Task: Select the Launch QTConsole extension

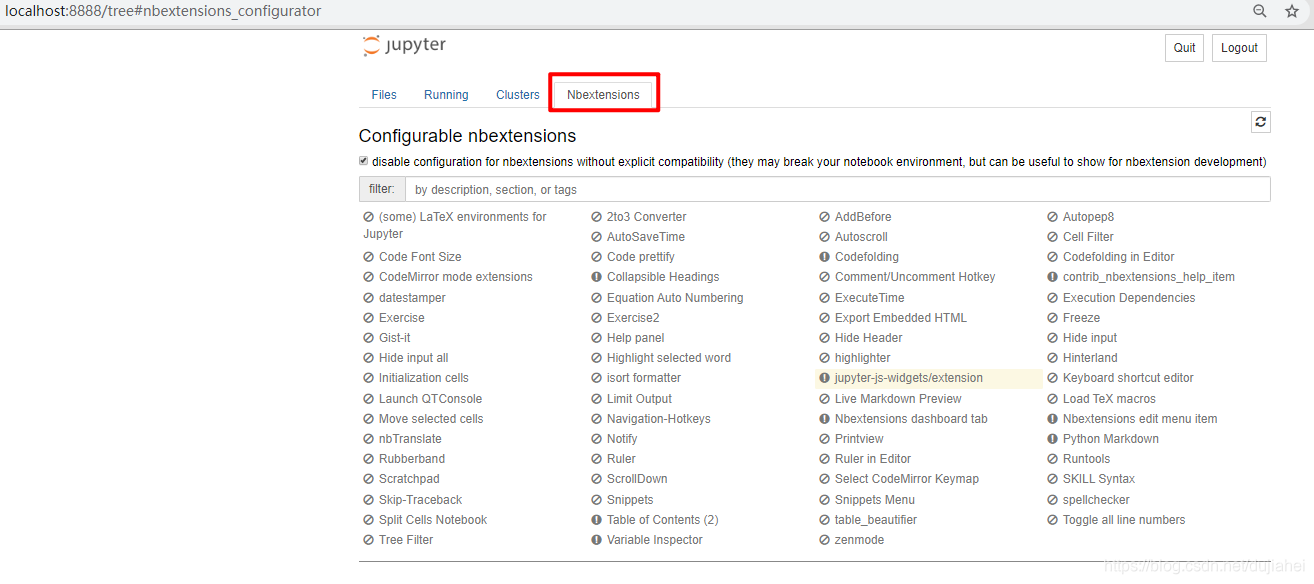Action: pyautogui.click(x=430, y=399)
